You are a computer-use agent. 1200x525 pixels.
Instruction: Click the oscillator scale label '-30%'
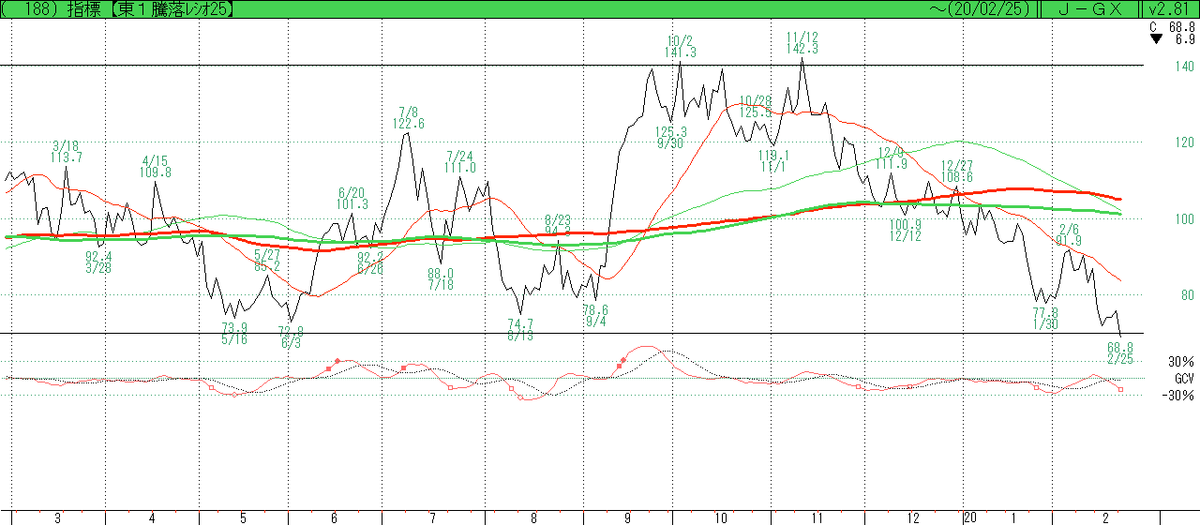click(x=1179, y=396)
